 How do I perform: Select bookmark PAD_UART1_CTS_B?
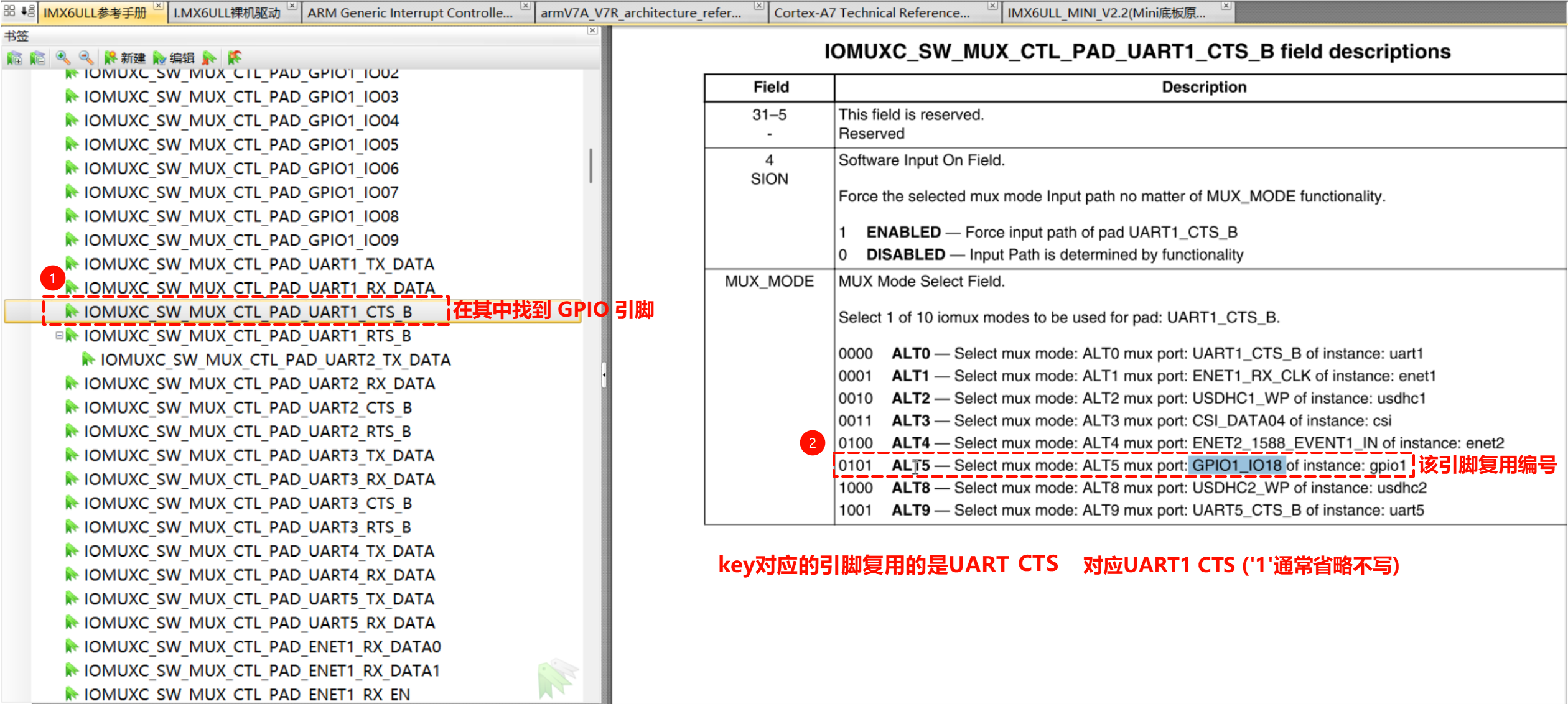point(248,312)
